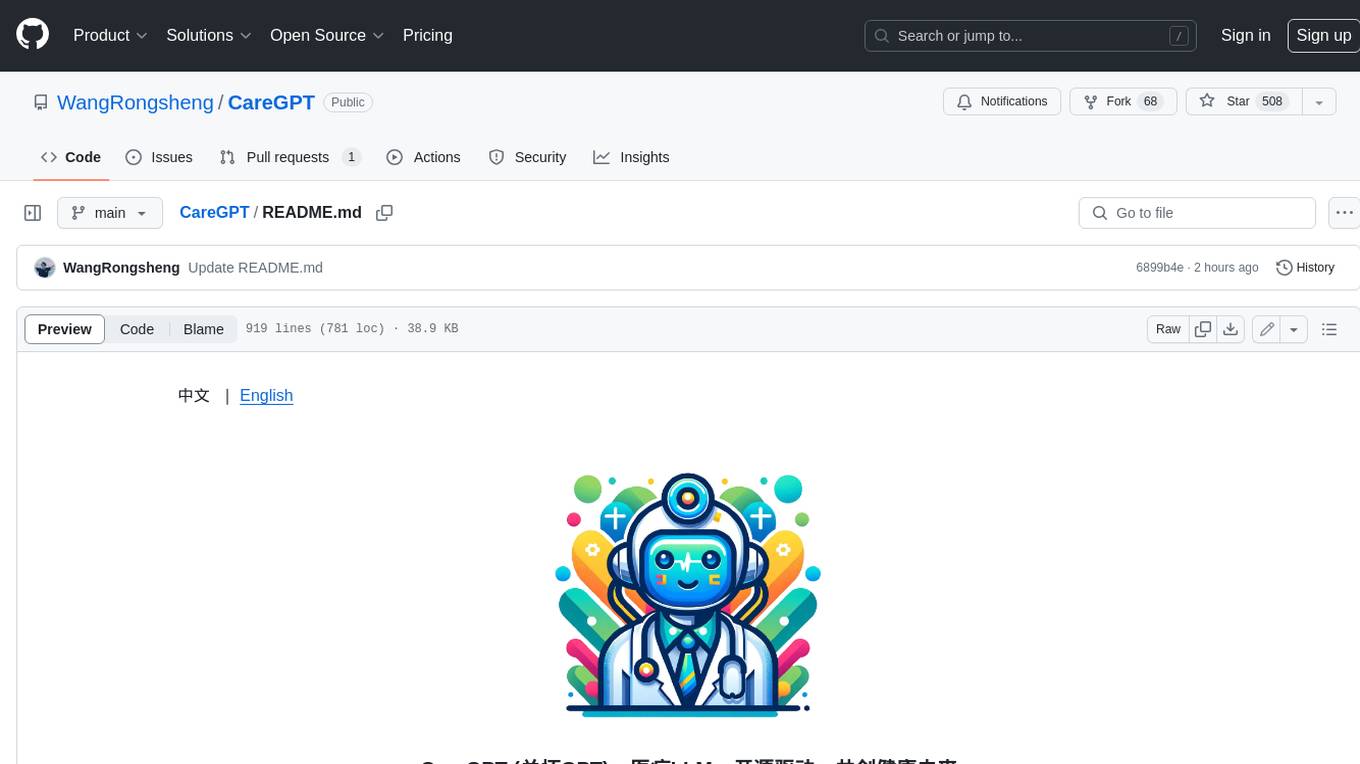This screenshot has height=764, width=1360.
Task: Click the Notifications bell button
Action: point(1002,102)
